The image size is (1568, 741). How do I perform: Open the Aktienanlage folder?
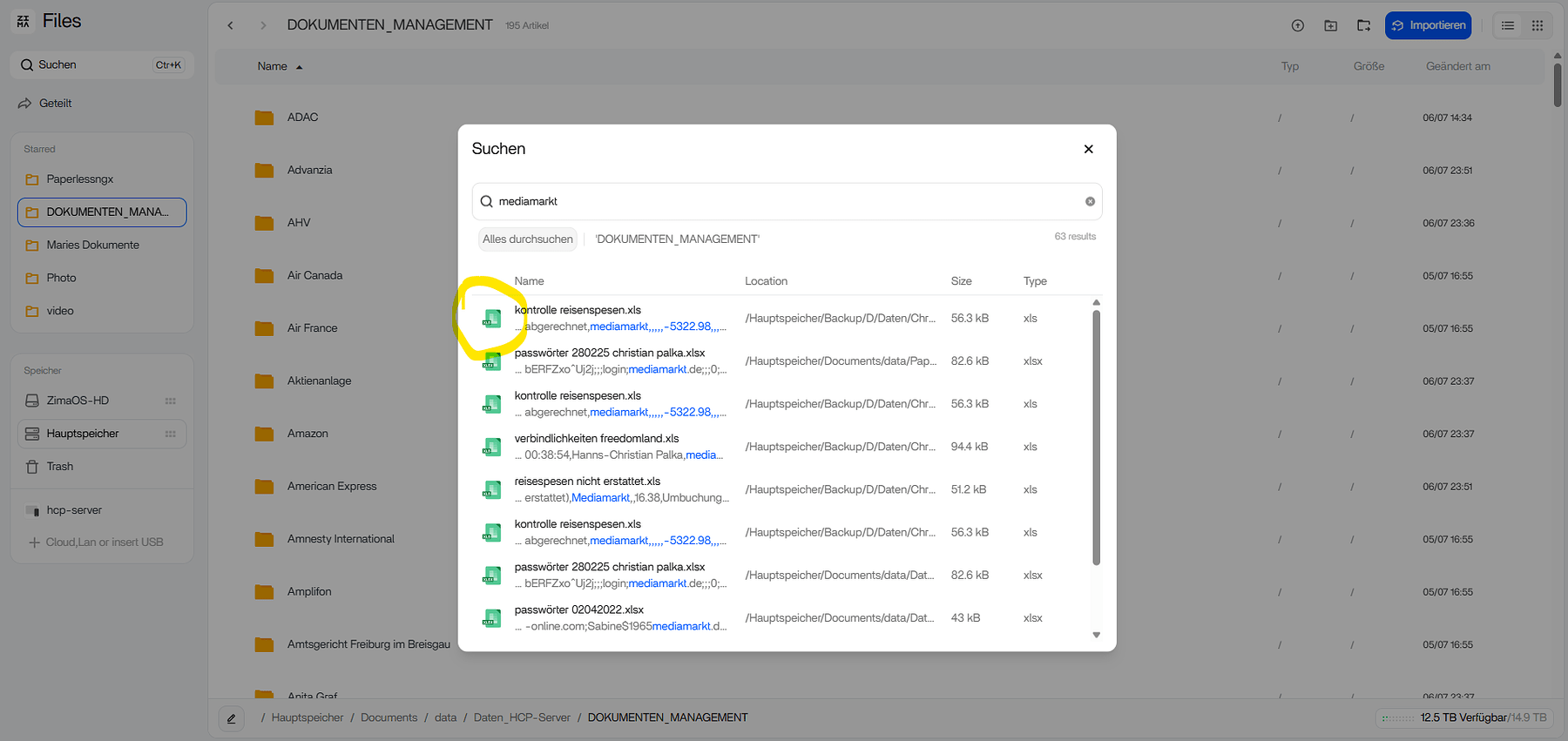pos(320,381)
